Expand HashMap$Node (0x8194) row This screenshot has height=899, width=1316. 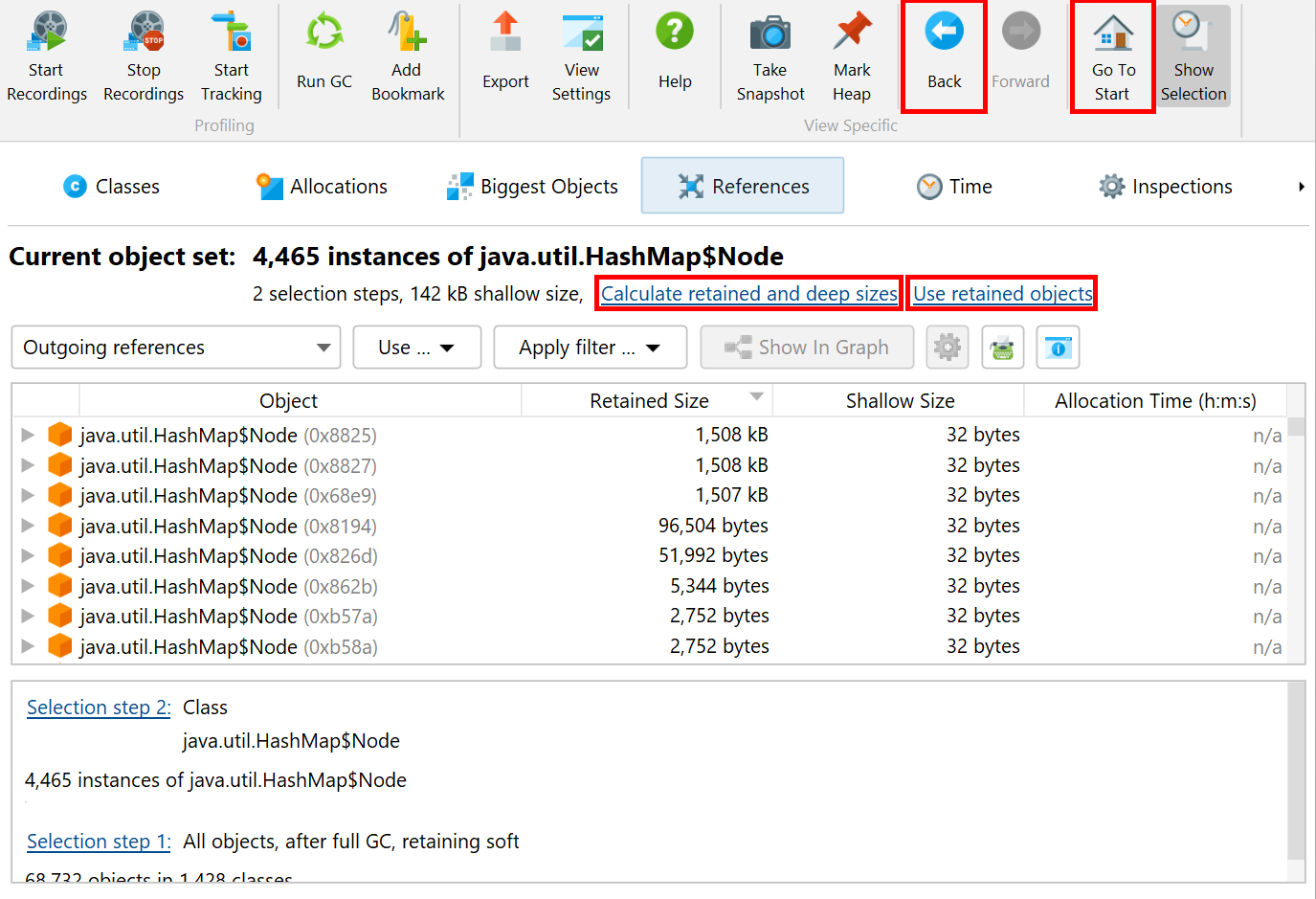coord(28,526)
